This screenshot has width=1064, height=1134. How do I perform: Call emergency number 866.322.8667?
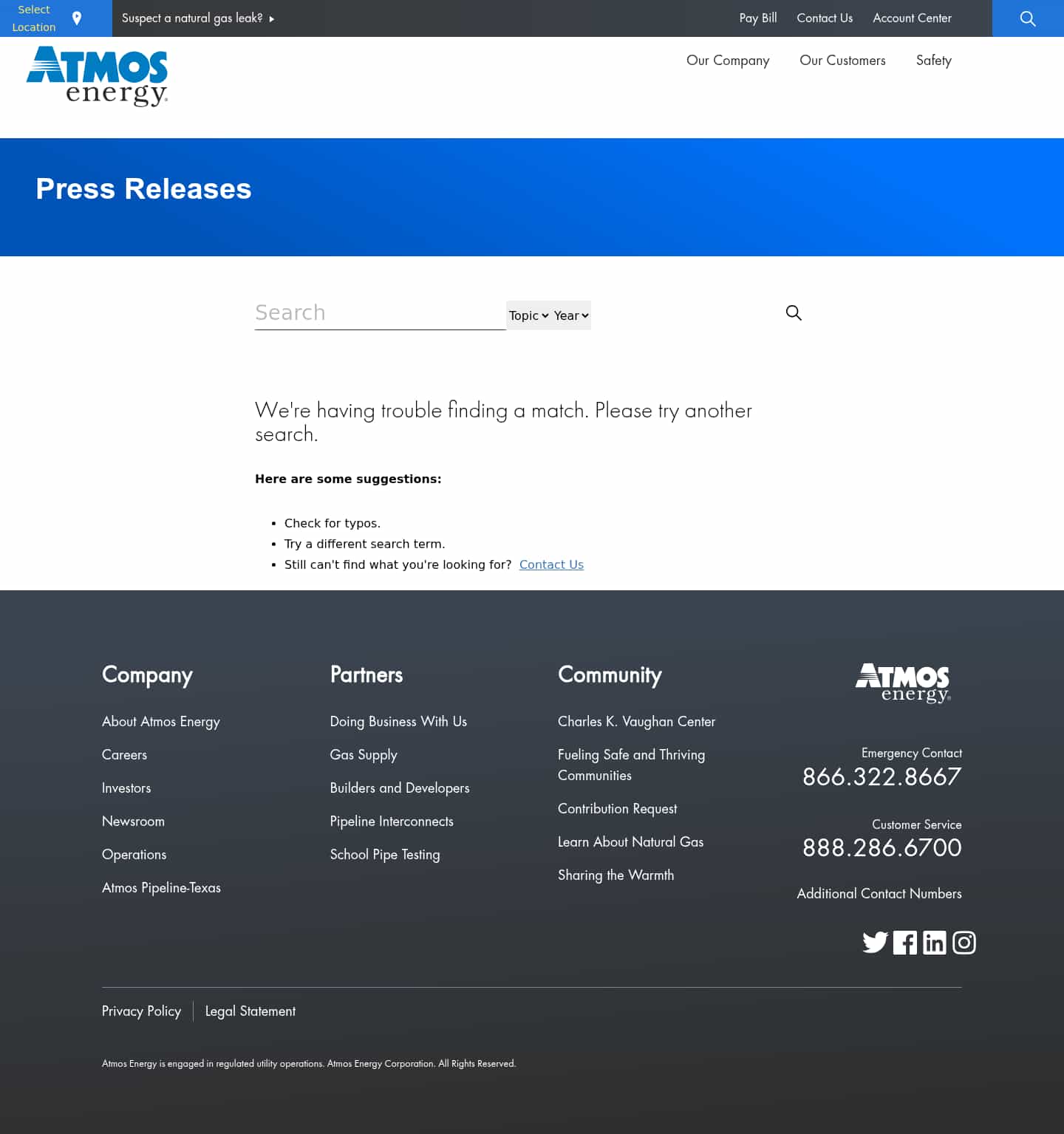coord(882,776)
